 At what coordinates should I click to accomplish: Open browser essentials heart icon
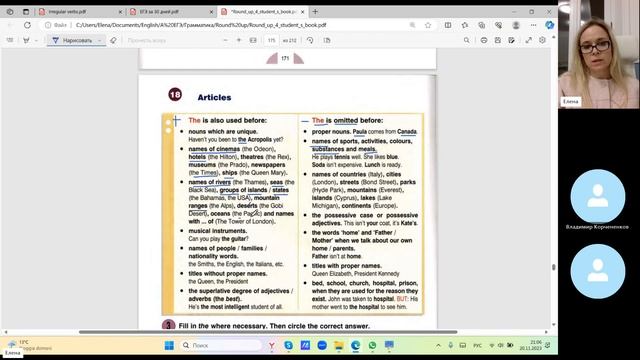point(498,25)
